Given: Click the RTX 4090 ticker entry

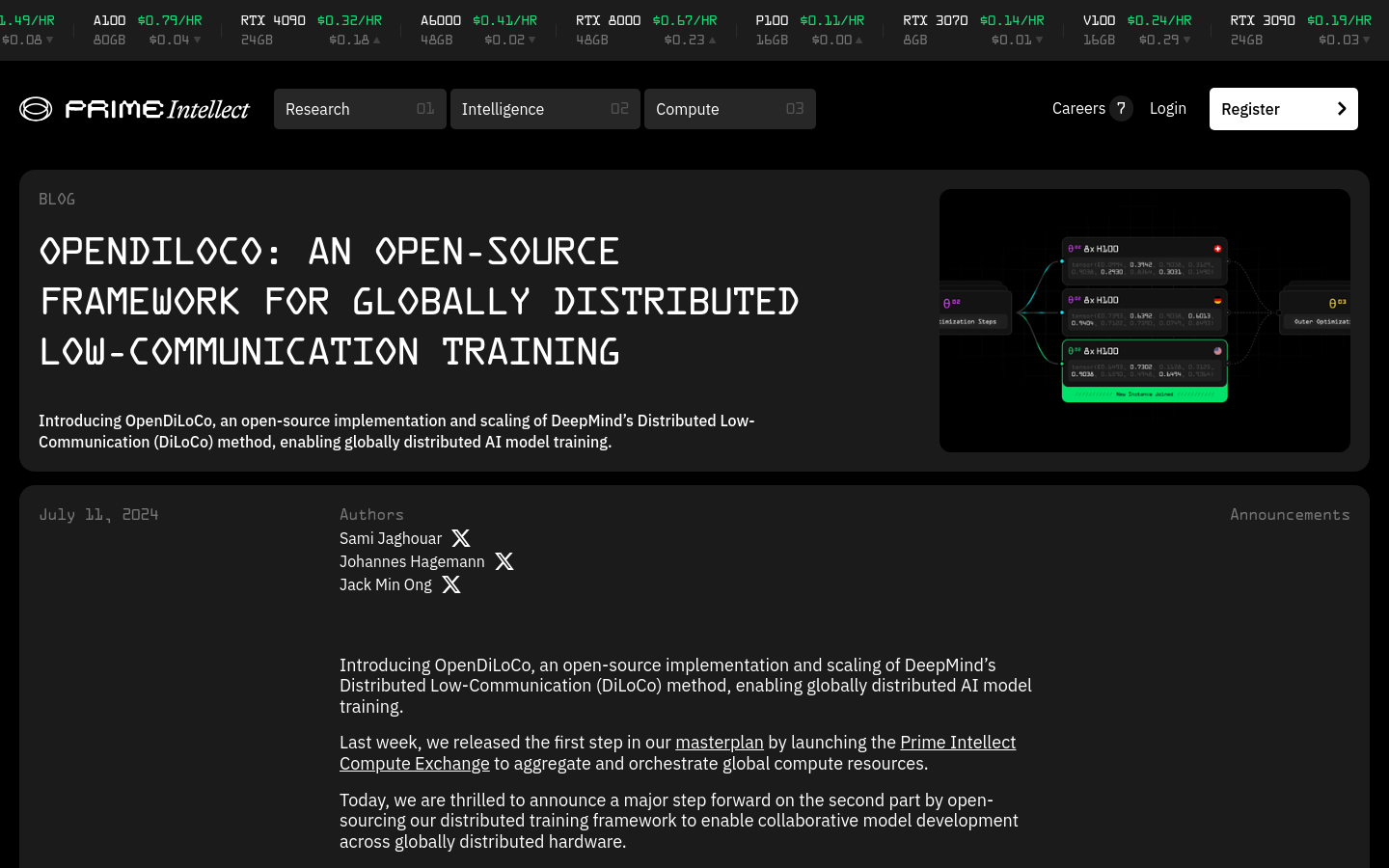Looking at the screenshot, I should (311, 30).
